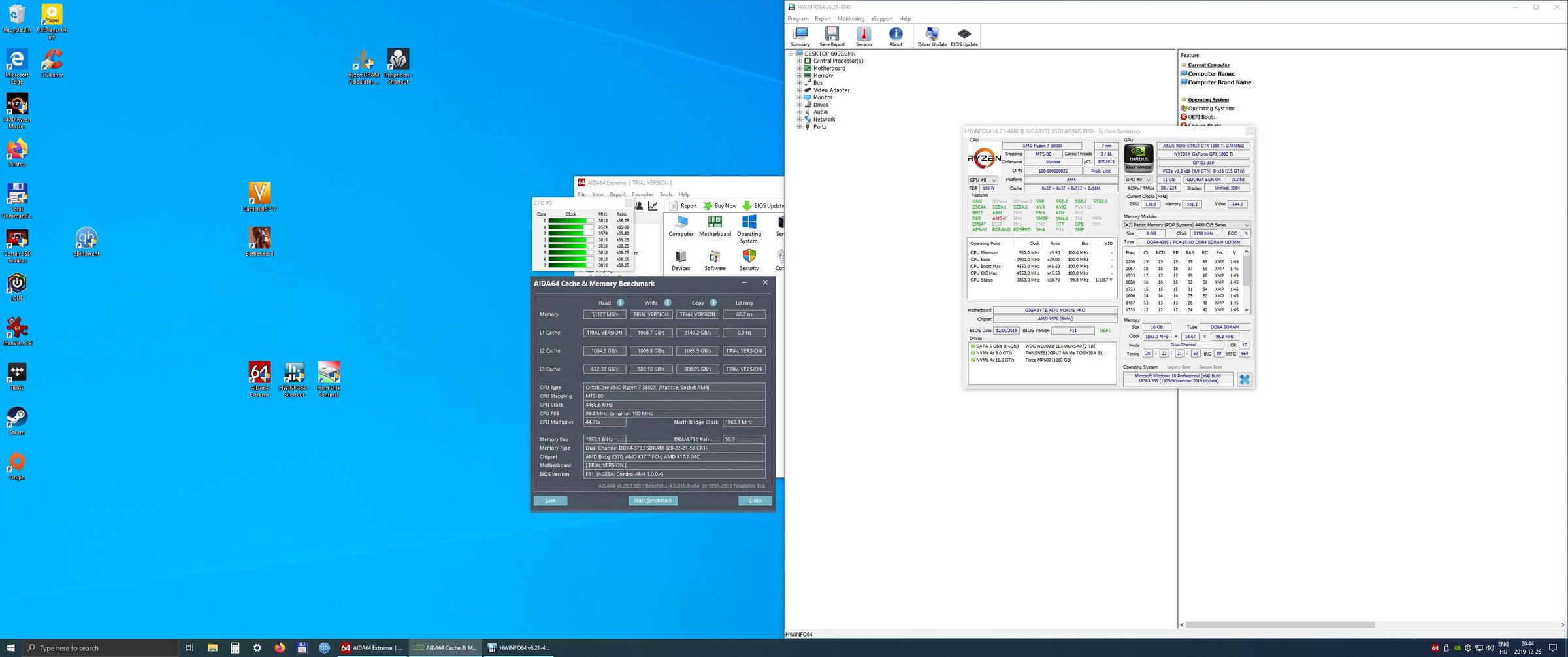1568x657 pixels.
Task: Click the Core 0 clock bar in CPU #0 panel
Action: 571,221
